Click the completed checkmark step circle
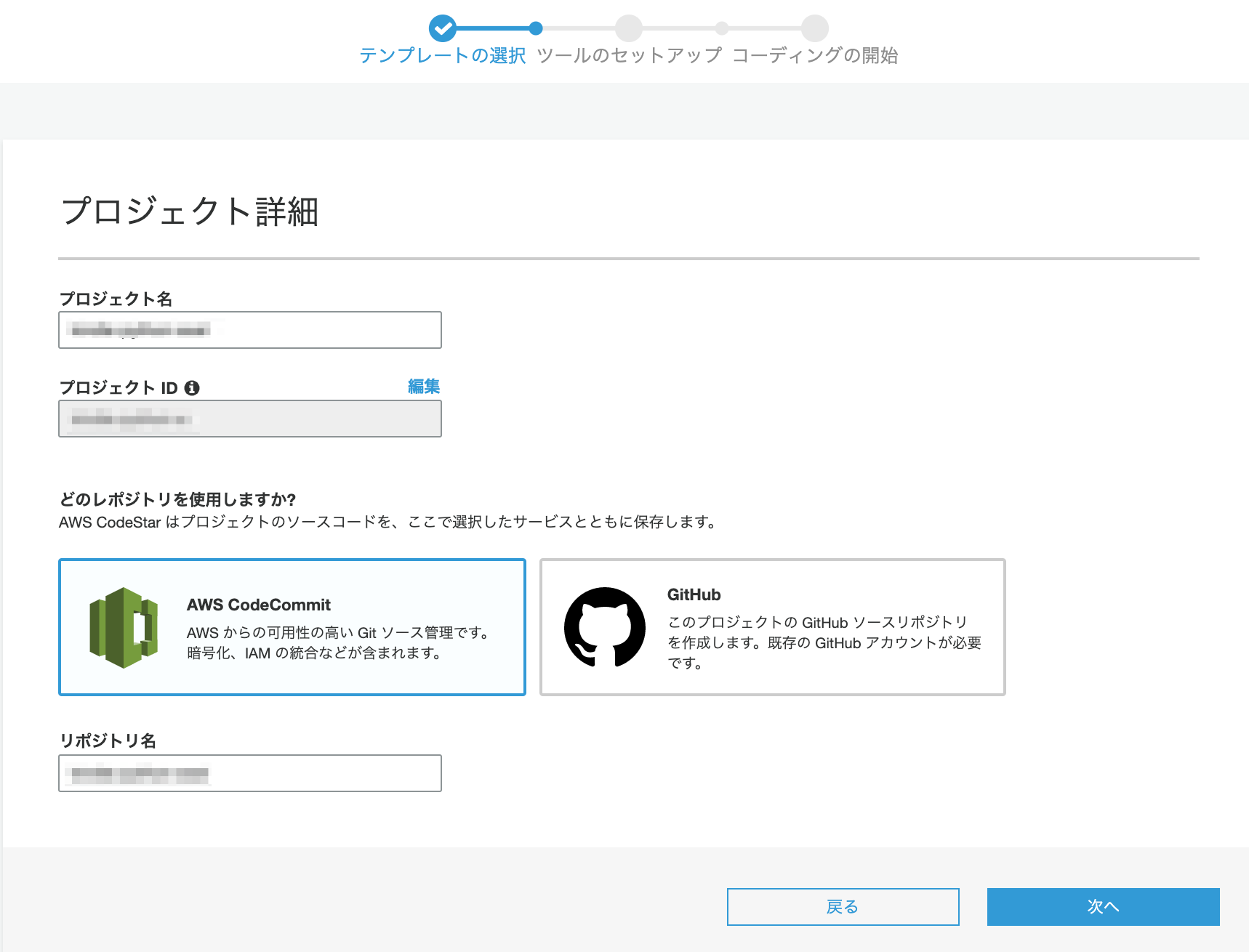Viewport: 1249px width, 952px height. [443, 28]
